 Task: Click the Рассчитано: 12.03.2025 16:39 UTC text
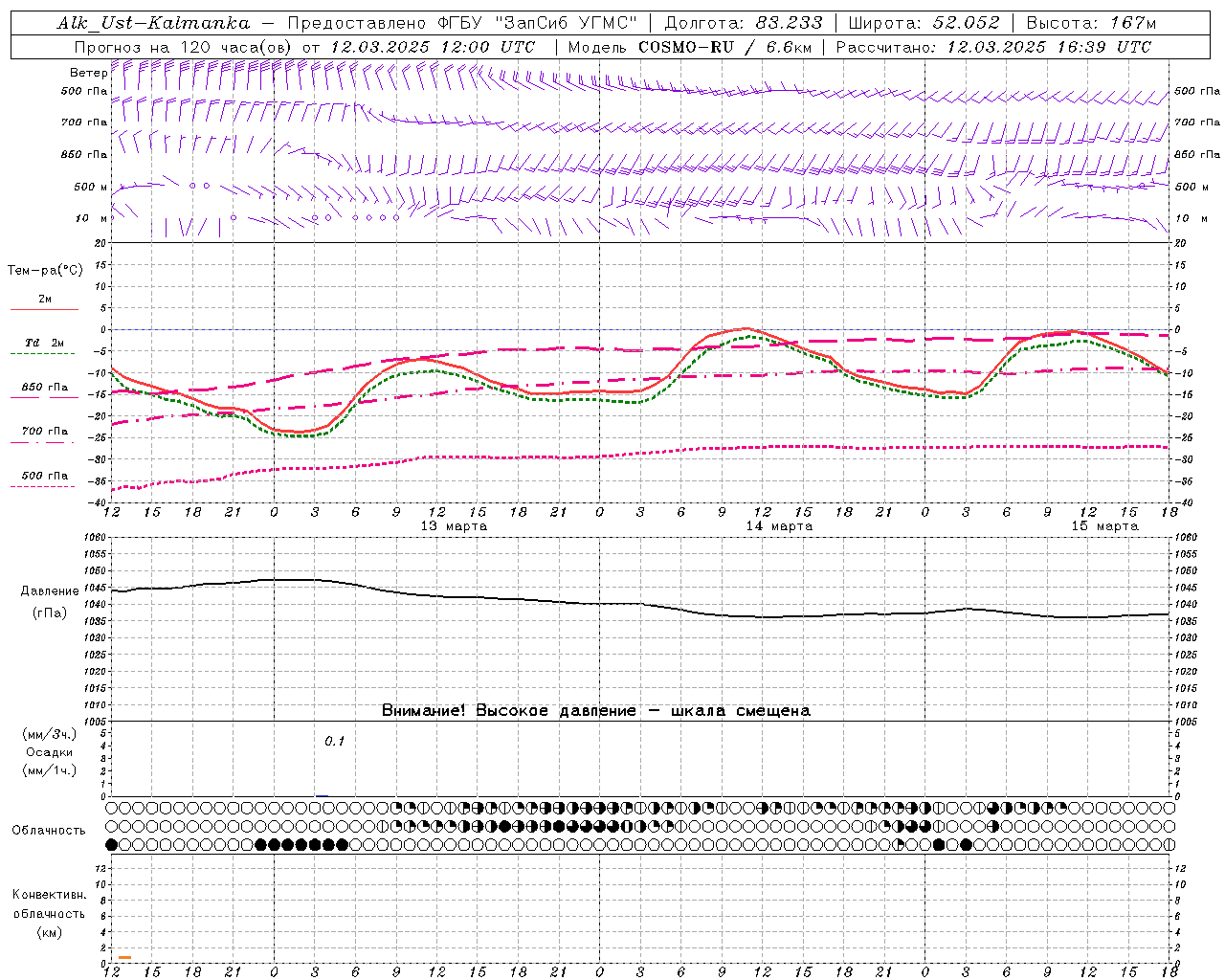click(993, 47)
